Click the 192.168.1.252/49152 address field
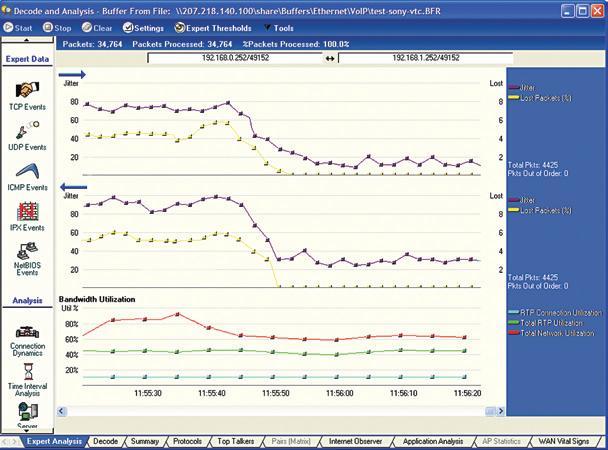Image resolution: width=608 pixels, height=450 pixels. (x=426, y=58)
